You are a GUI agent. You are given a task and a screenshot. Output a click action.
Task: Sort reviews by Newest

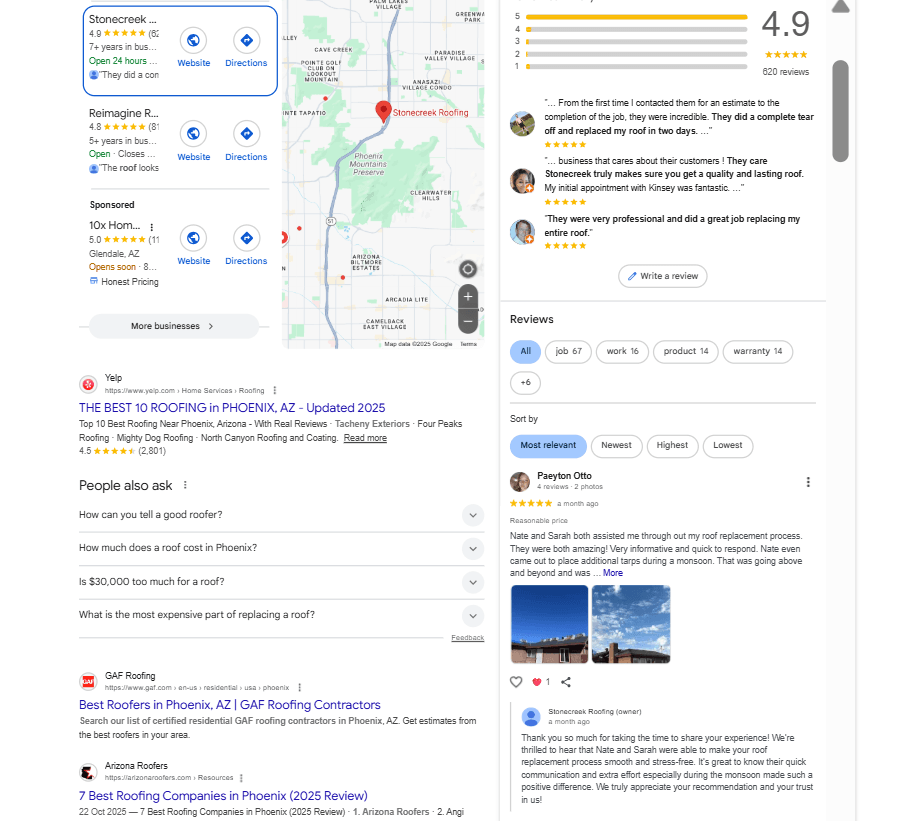pyautogui.click(x=616, y=446)
